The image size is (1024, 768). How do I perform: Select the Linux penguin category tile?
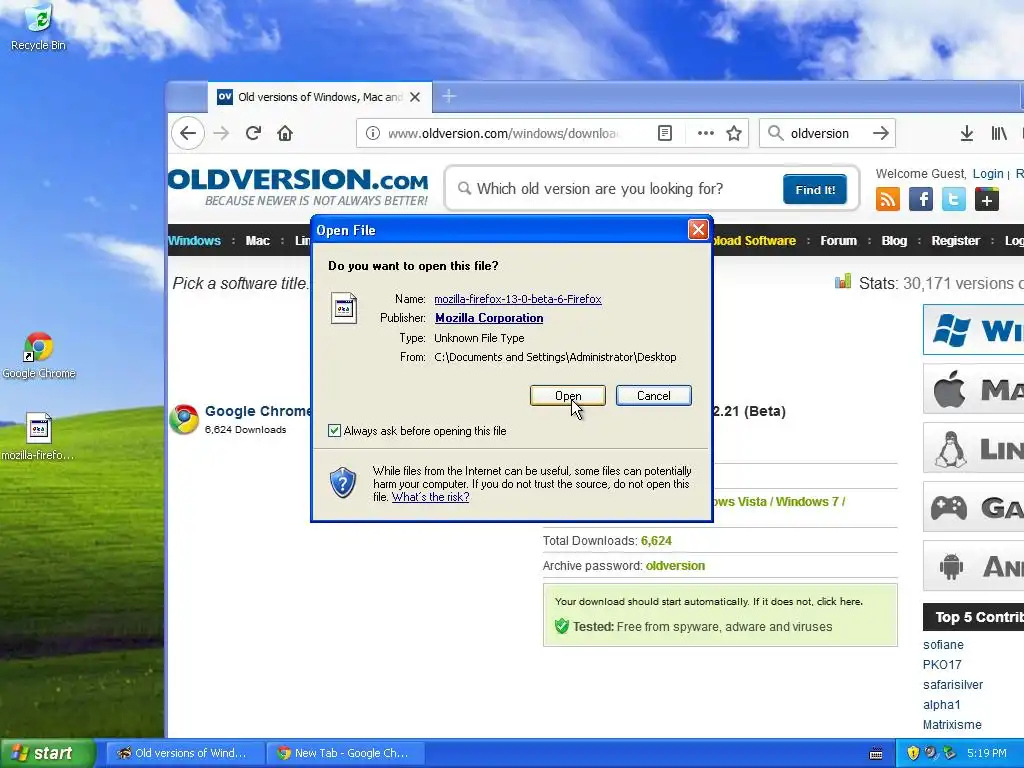point(974,448)
